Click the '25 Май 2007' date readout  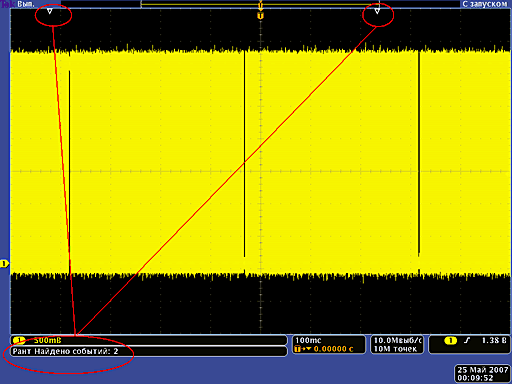483,370
